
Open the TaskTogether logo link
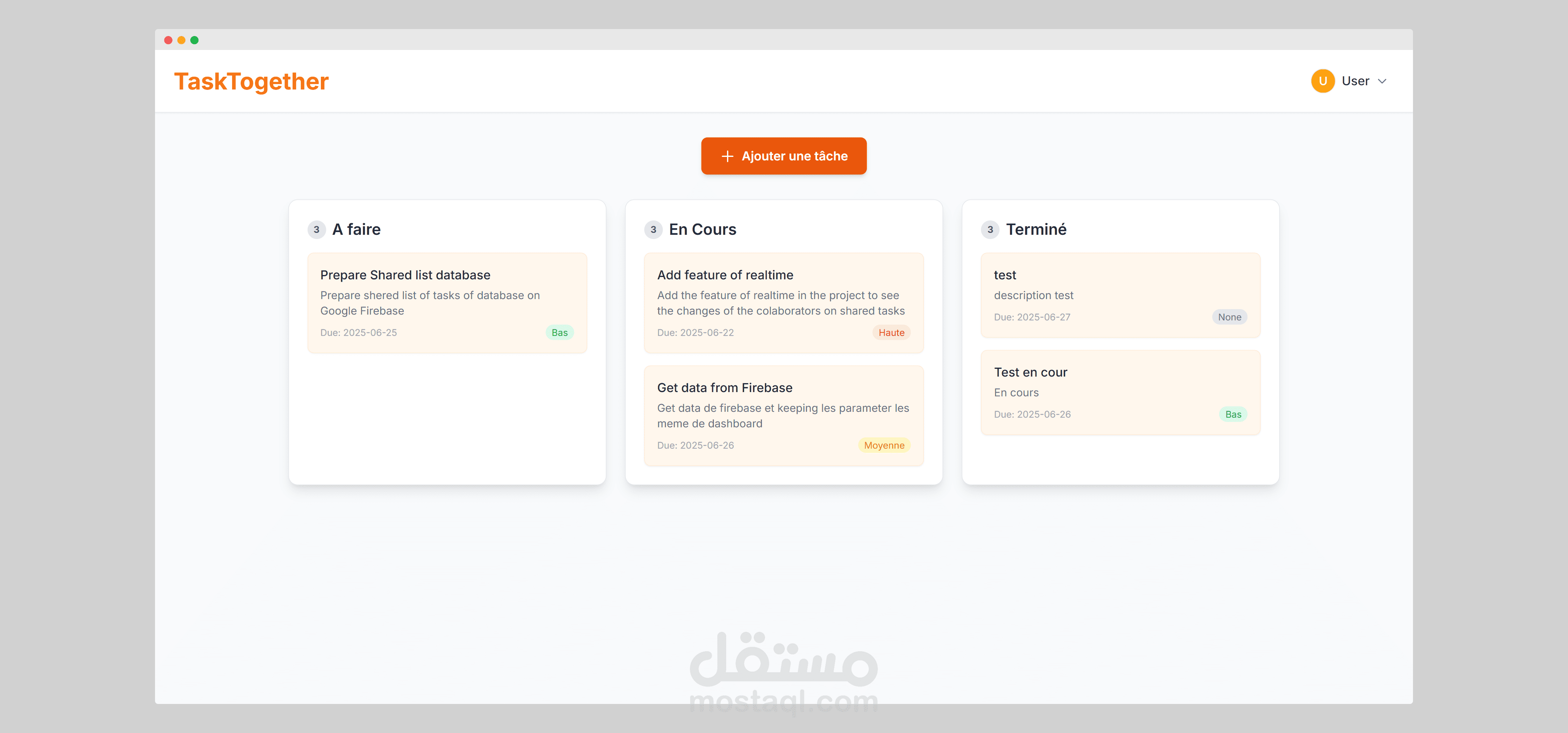tap(251, 81)
